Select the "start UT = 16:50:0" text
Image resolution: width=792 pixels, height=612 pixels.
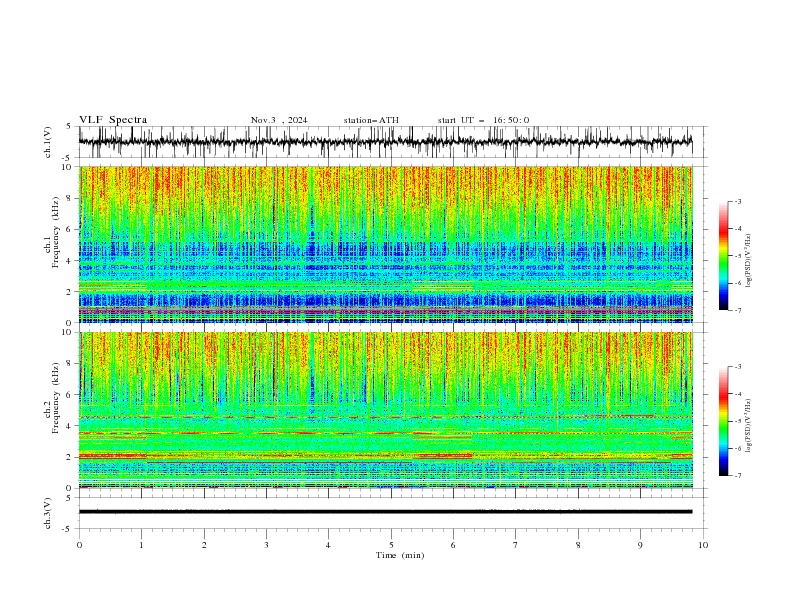tap(483, 120)
